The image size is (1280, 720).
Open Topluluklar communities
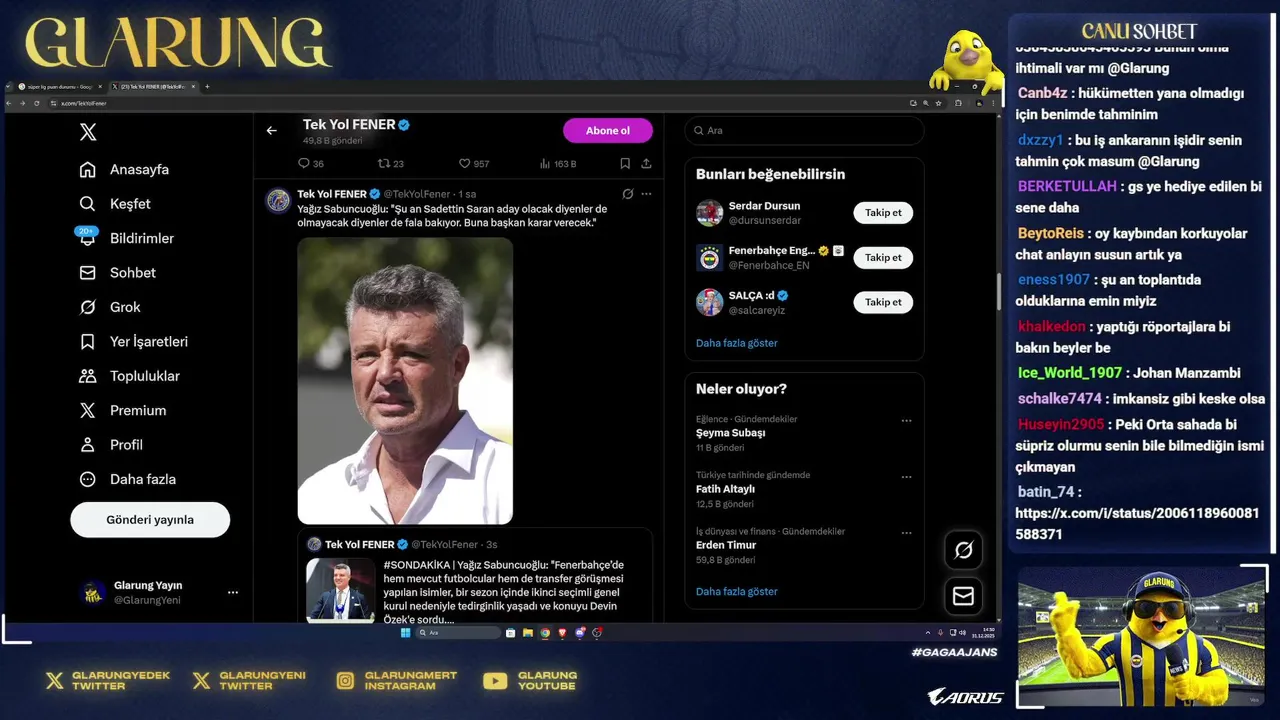tap(130, 376)
